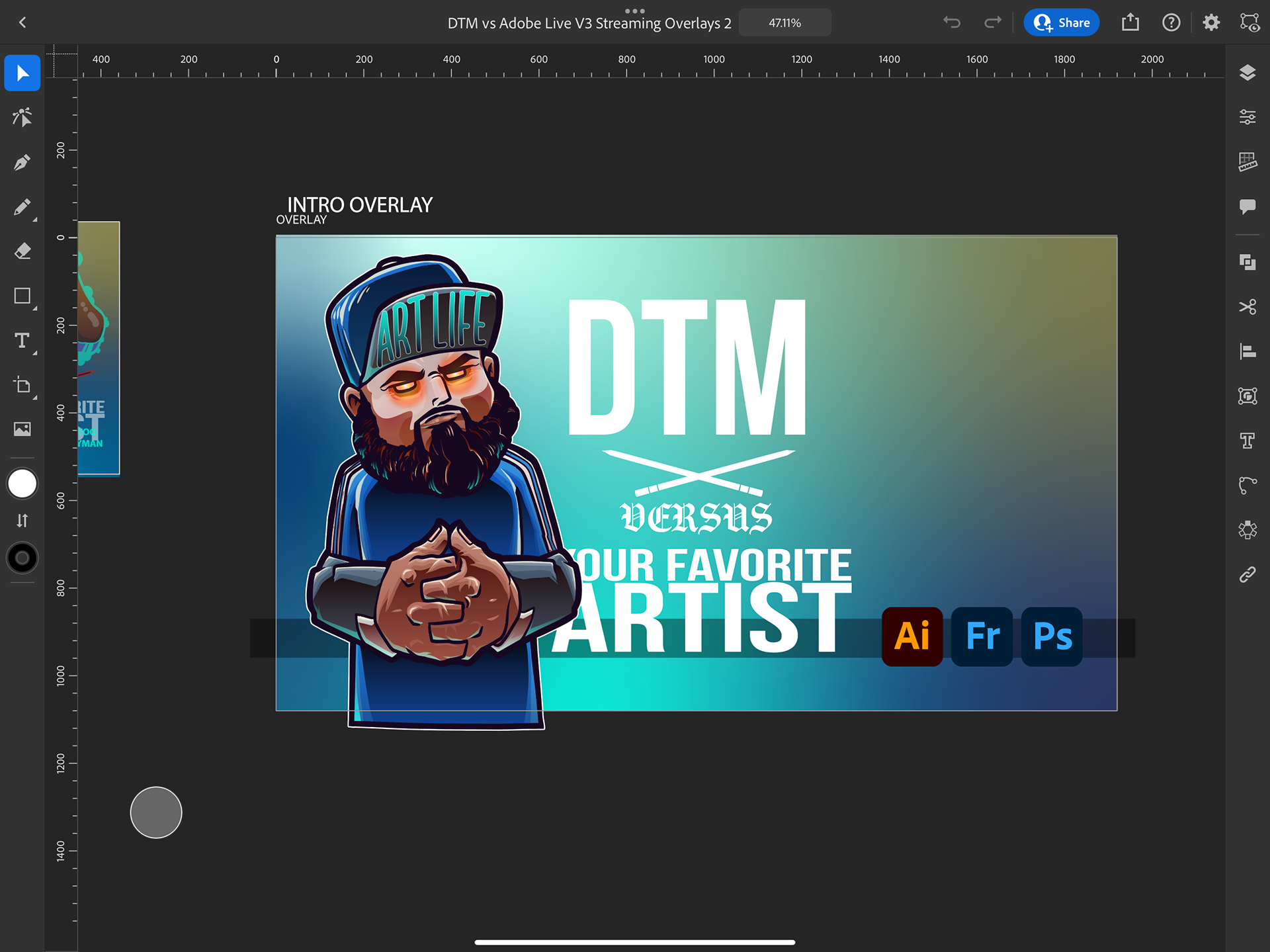The width and height of the screenshot is (1270, 952).
Task: Go back with the back arrow
Action: point(22,22)
